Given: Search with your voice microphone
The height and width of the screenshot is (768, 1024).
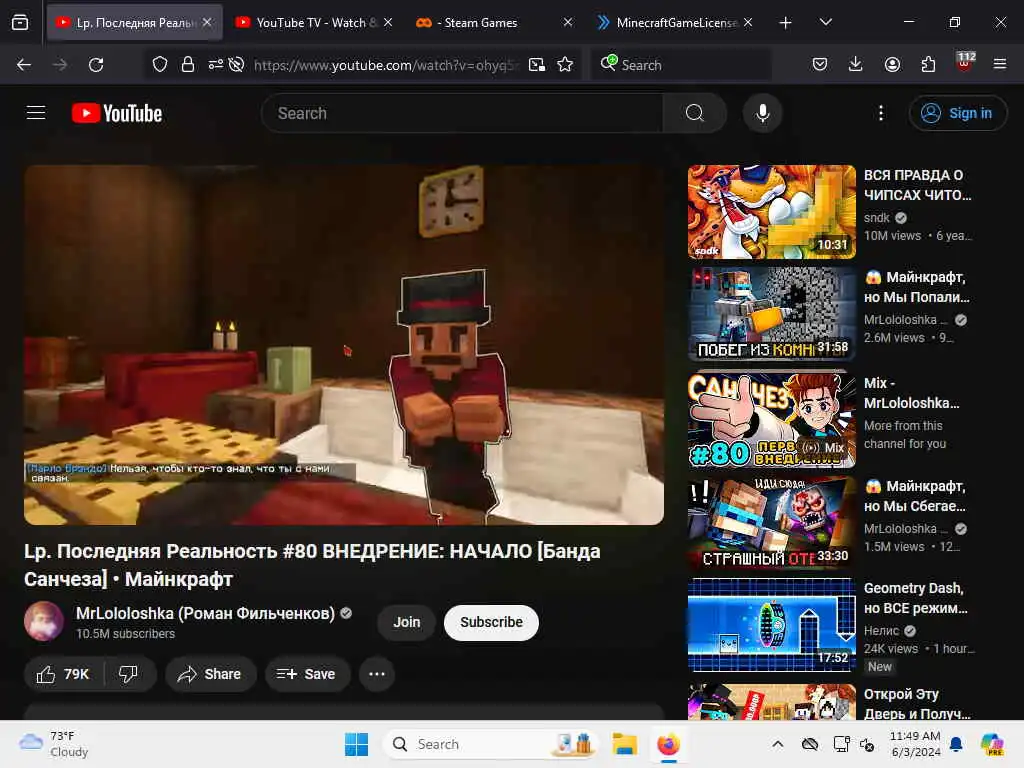Looking at the screenshot, I should [x=762, y=113].
